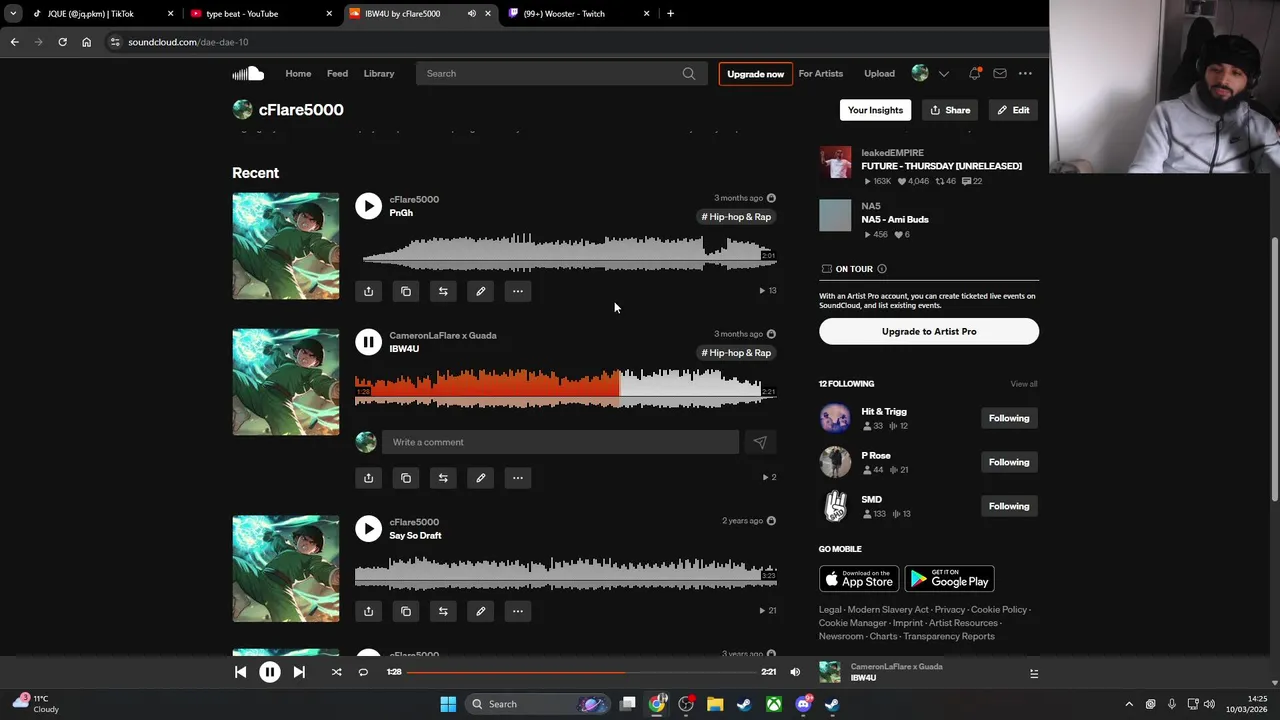Share the PnGh track

coord(368,291)
